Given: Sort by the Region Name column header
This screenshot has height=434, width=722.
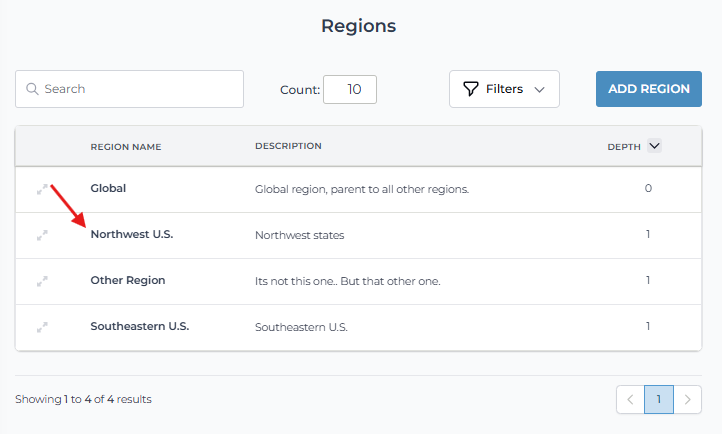Looking at the screenshot, I should [x=126, y=147].
